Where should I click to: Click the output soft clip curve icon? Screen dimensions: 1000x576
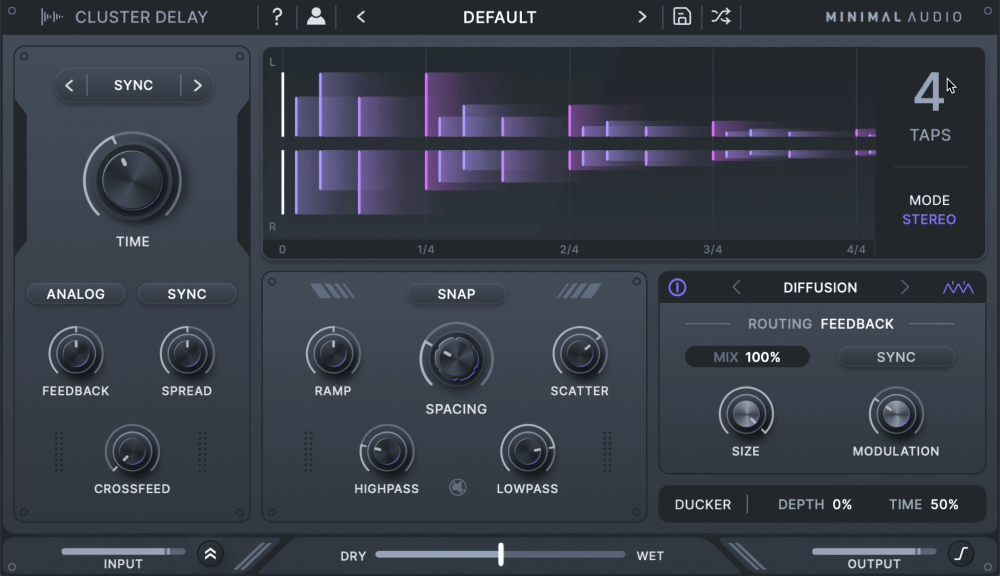[960, 553]
